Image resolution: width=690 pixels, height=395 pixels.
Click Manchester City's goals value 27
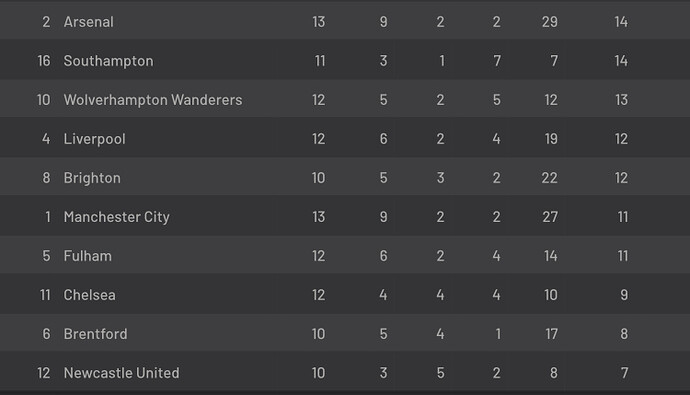pos(550,217)
